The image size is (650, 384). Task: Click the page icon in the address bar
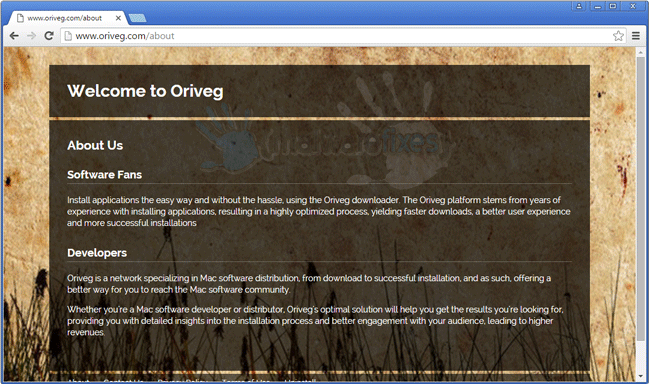68,36
